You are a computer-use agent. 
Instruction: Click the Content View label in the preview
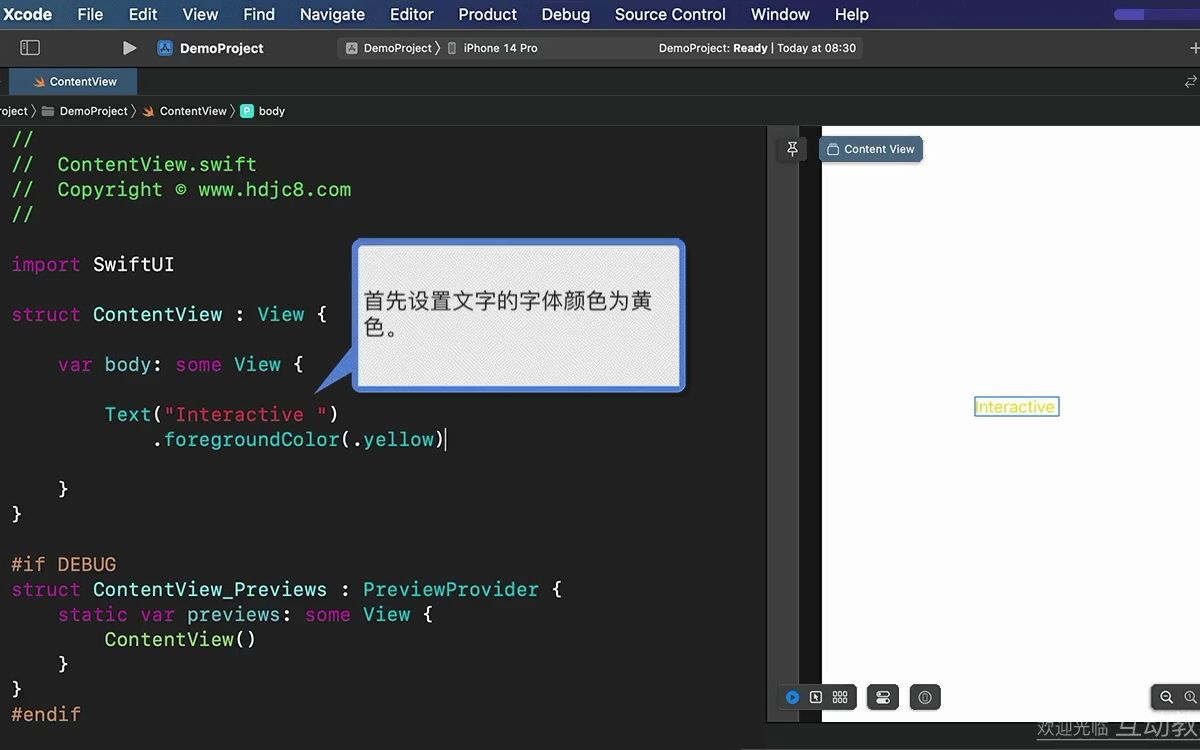pos(870,148)
